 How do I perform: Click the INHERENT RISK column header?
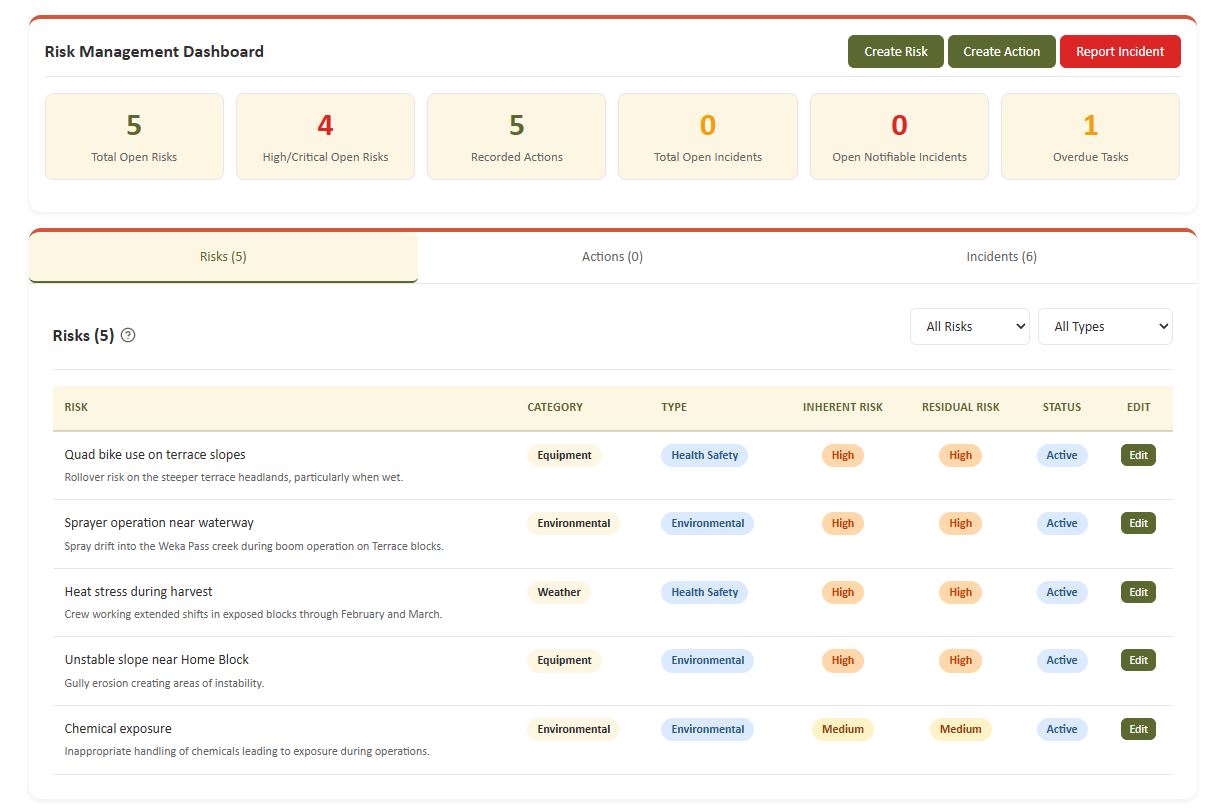point(842,407)
